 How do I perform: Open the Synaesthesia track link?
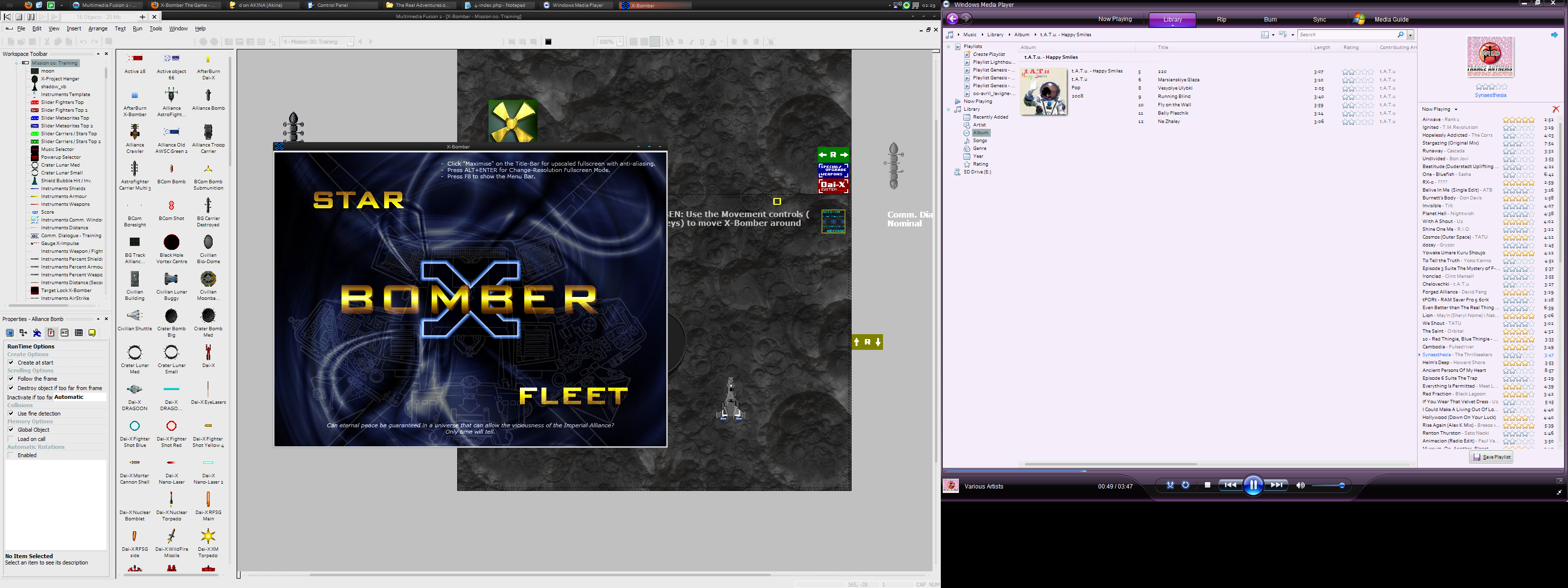tap(1490, 95)
